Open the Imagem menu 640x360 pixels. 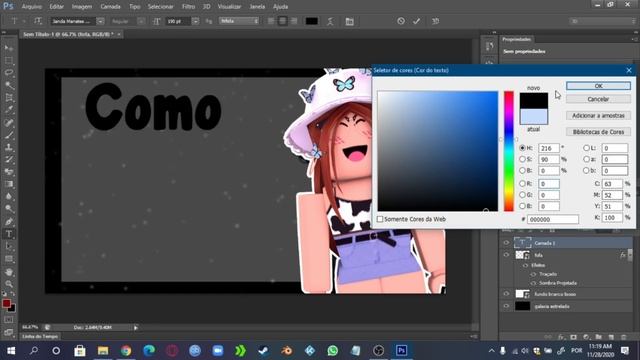tap(82, 7)
